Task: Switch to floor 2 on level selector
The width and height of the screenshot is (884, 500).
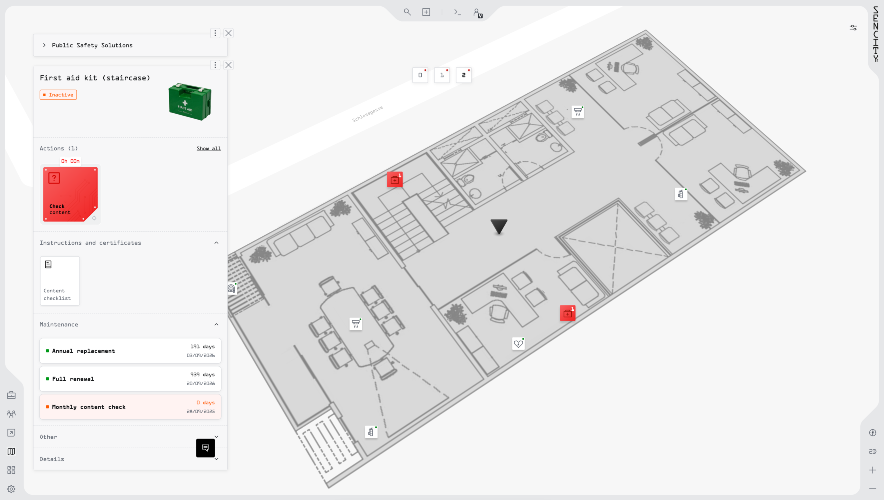Action: coord(464,75)
